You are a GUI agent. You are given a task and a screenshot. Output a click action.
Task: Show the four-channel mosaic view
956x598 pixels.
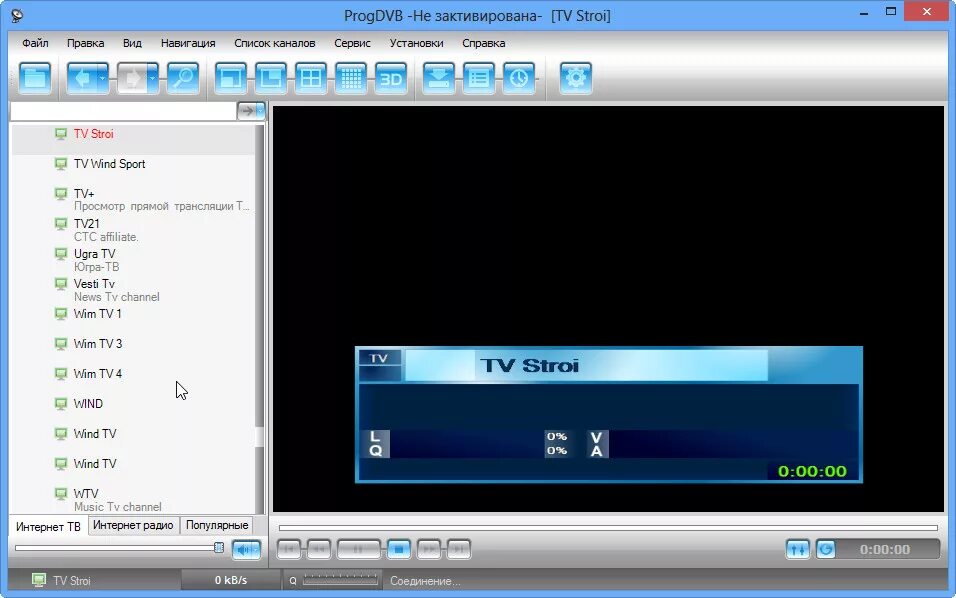click(x=311, y=78)
